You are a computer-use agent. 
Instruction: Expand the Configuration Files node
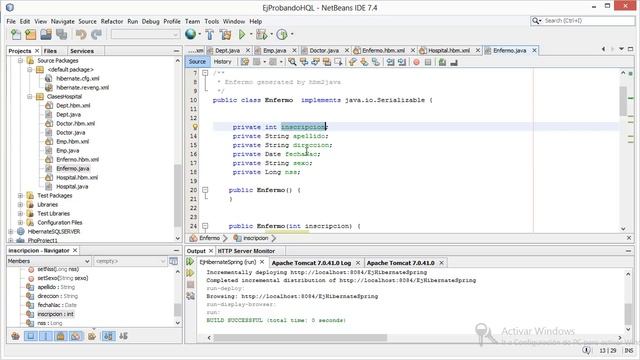pyautogui.click(x=20, y=222)
